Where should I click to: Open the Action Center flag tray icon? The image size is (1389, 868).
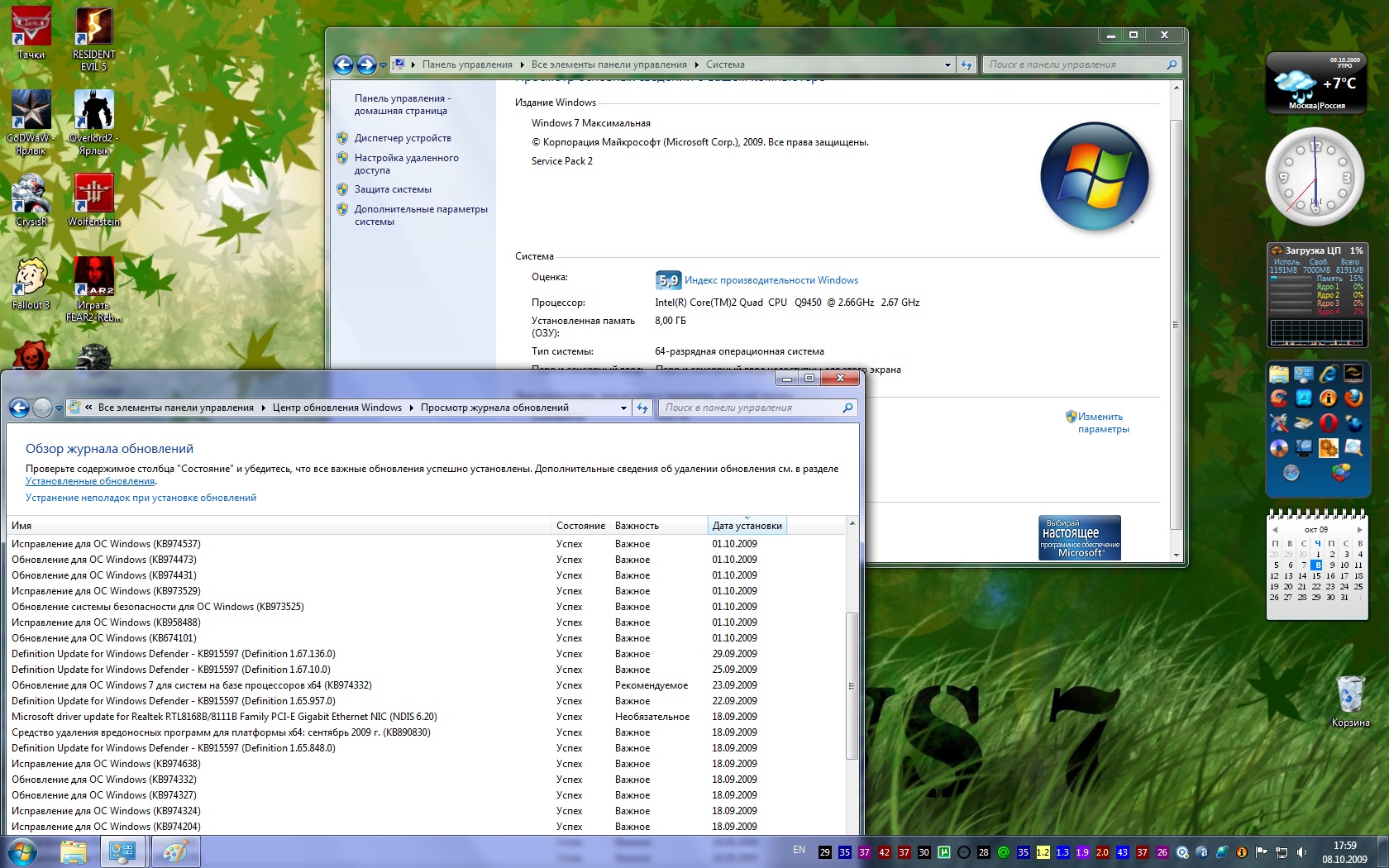tap(1262, 852)
